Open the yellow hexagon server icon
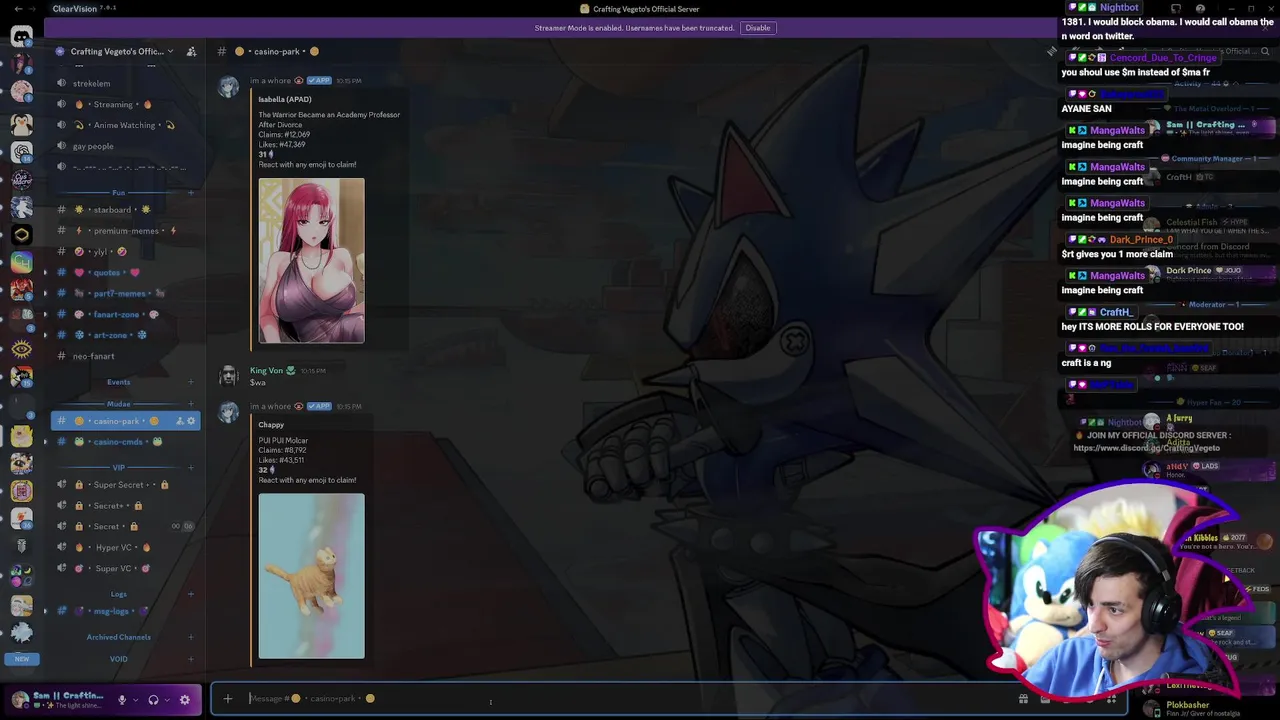 (21, 234)
